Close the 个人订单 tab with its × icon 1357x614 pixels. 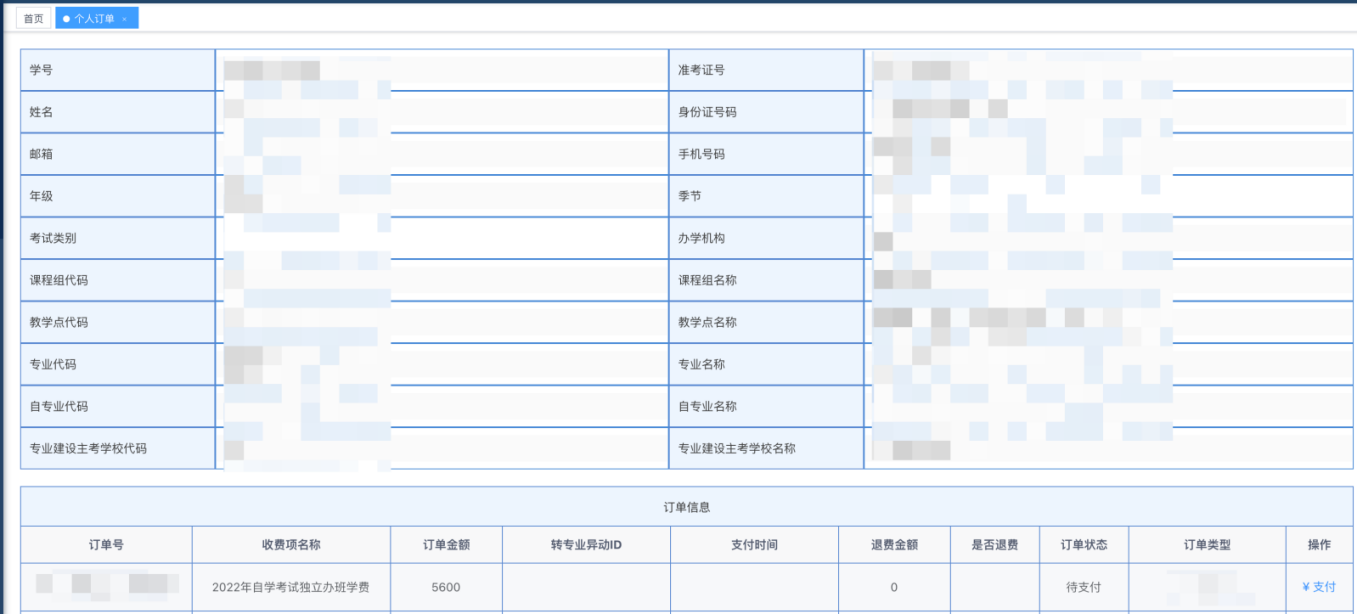coord(125,19)
